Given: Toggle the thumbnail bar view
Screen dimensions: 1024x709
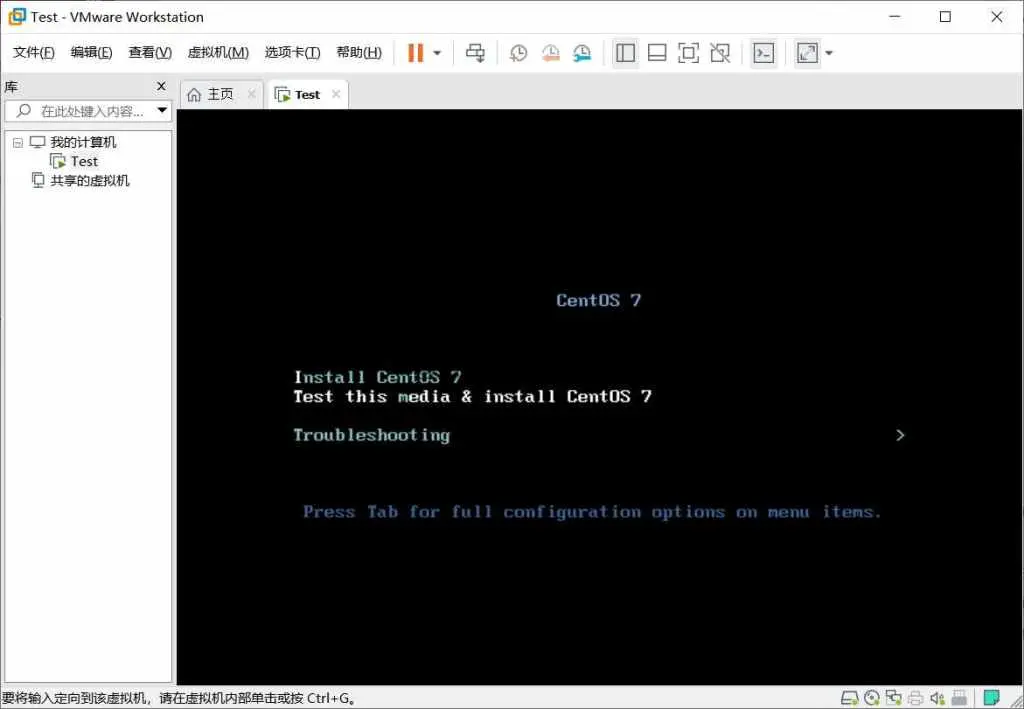Looking at the screenshot, I should (657, 53).
